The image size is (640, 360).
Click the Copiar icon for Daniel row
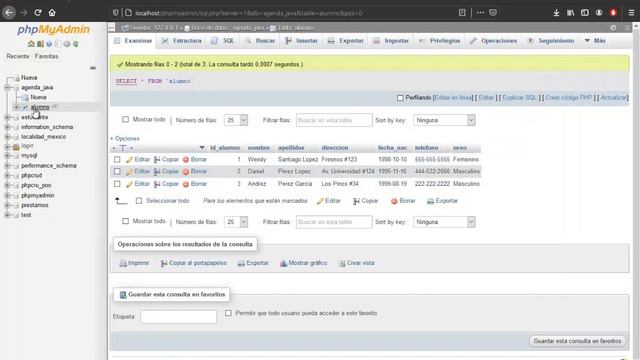point(157,171)
